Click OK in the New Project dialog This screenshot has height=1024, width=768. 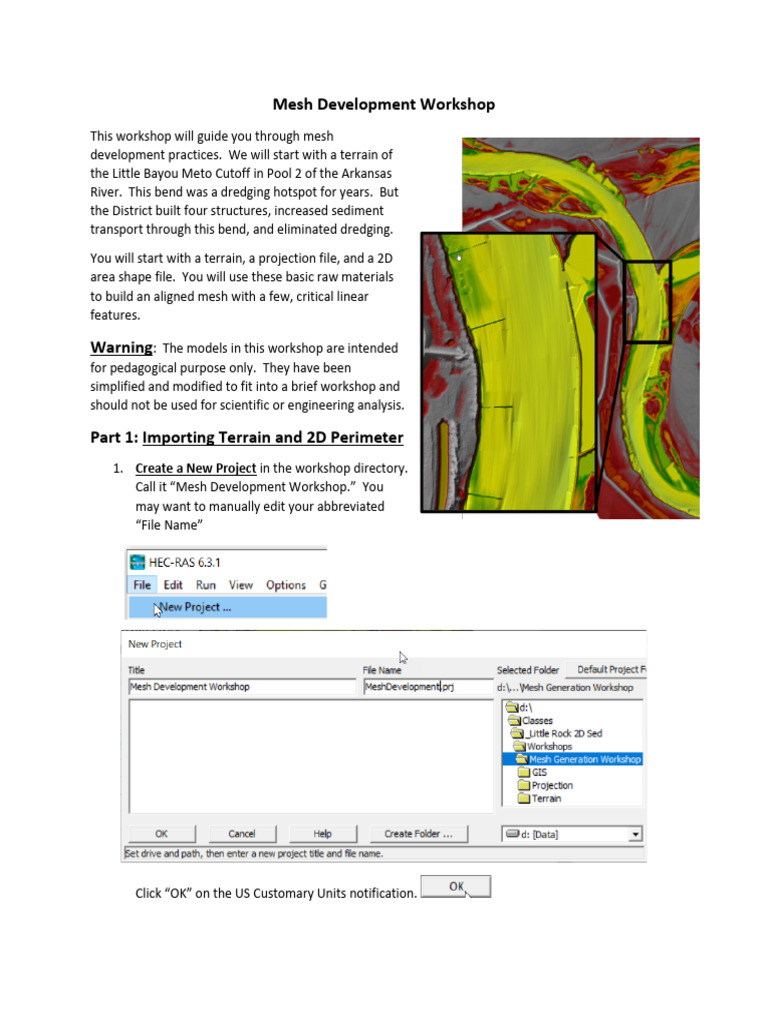(162, 834)
